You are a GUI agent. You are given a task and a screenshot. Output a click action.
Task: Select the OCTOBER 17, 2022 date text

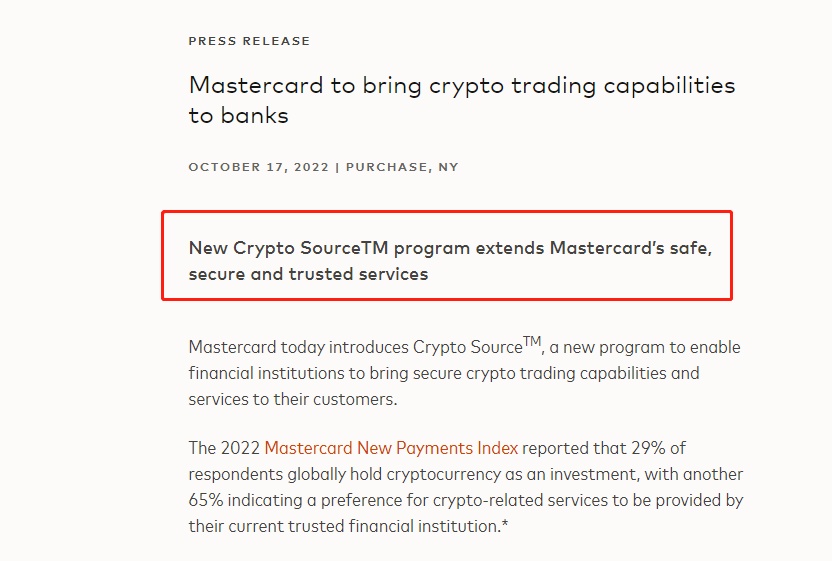259,167
